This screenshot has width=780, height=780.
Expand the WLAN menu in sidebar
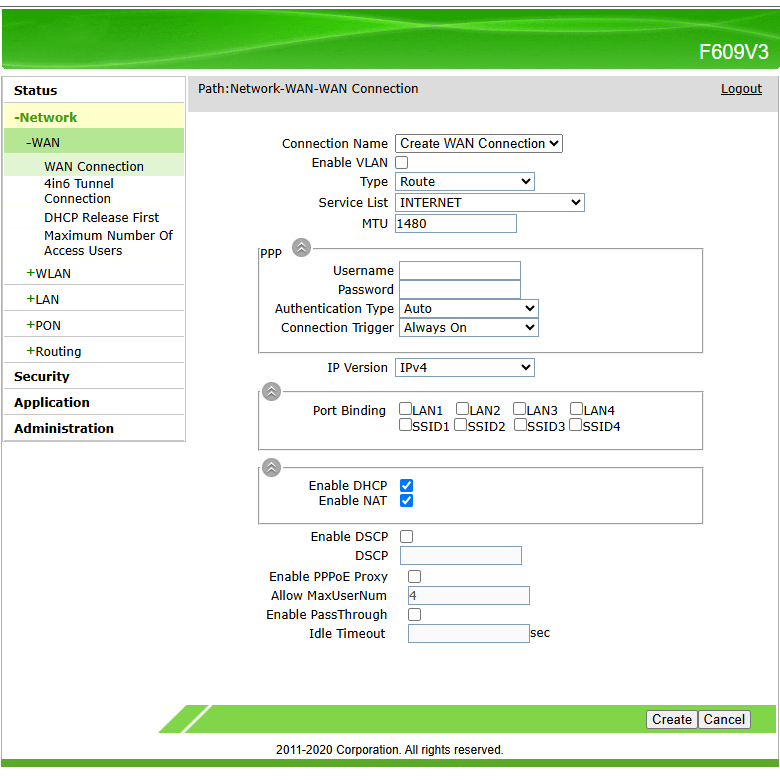click(x=52, y=273)
